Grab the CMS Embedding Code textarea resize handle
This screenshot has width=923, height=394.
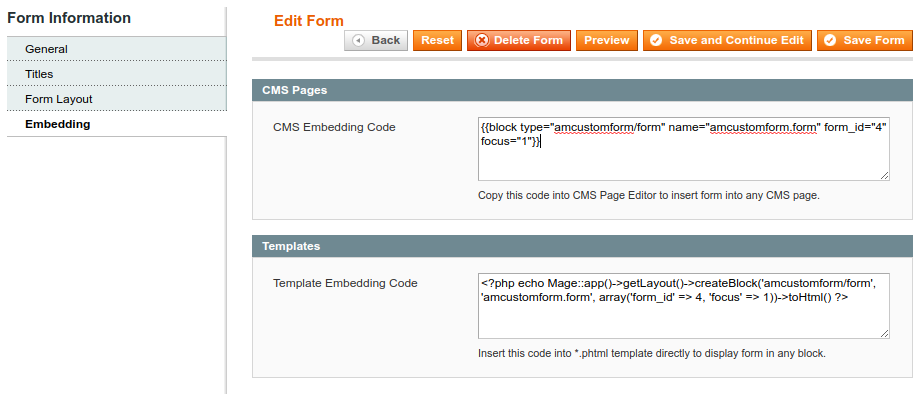(x=885, y=176)
